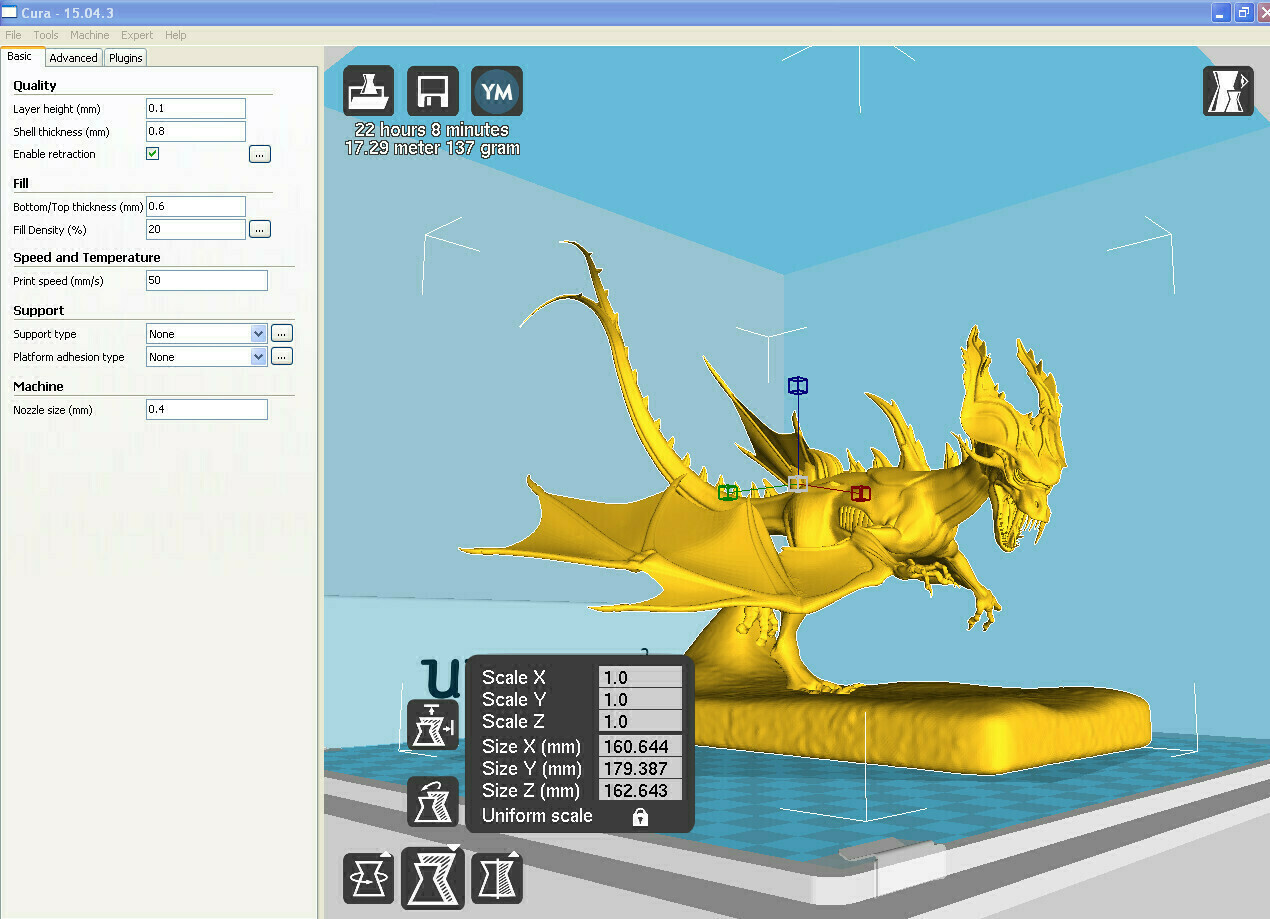
Task: Open Platform adhesion ellipsis settings button
Action: pyautogui.click(x=282, y=356)
